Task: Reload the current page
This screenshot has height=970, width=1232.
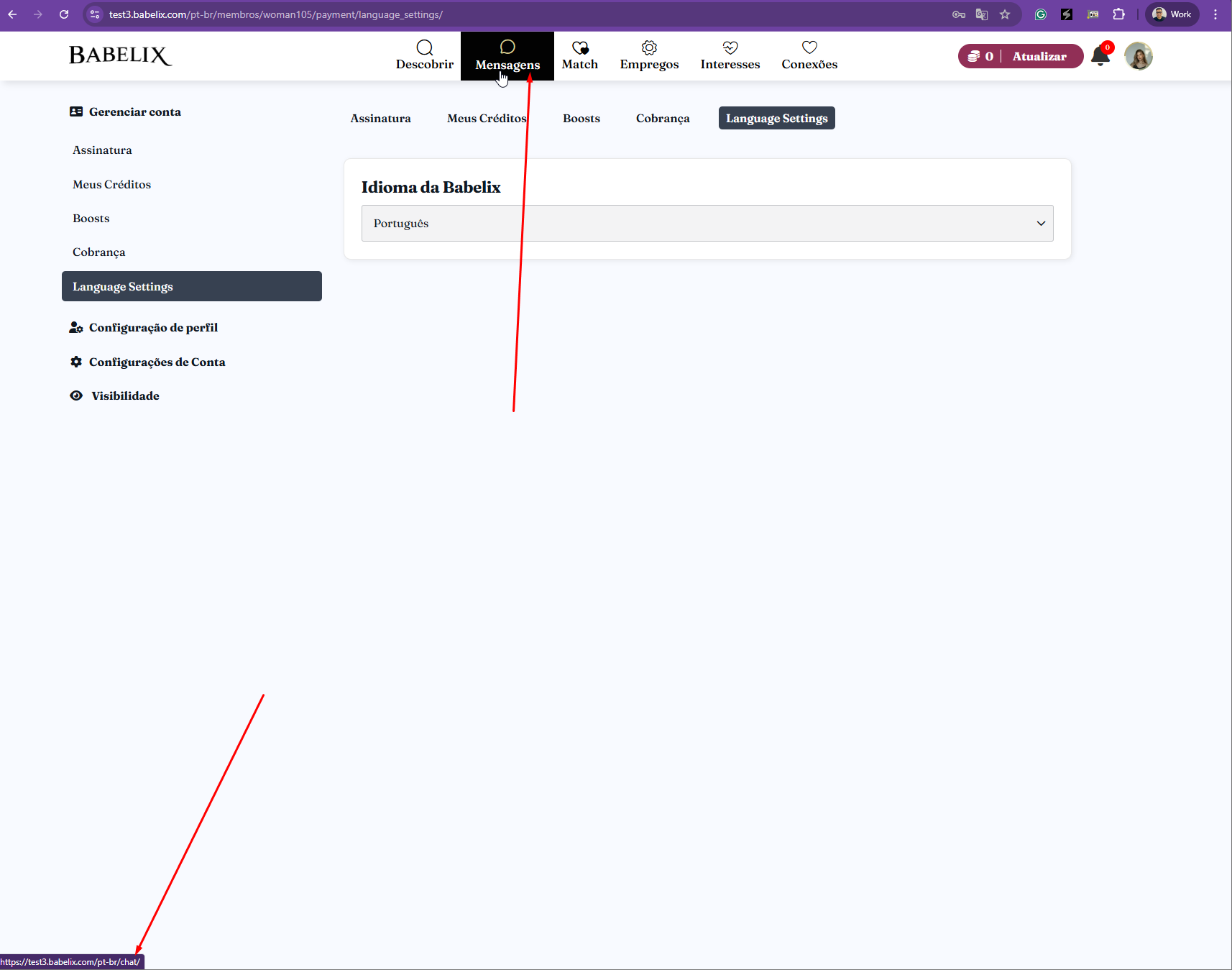Action: click(64, 14)
